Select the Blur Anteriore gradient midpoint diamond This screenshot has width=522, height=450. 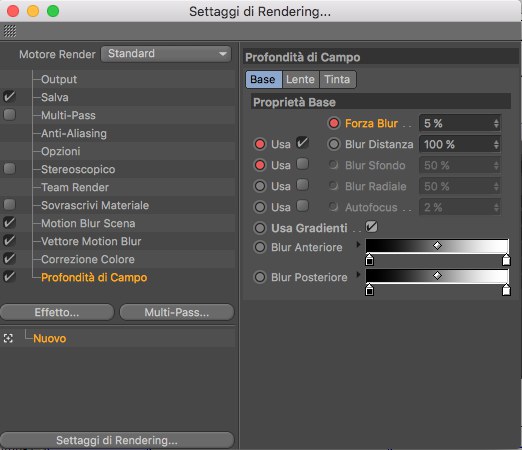[437, 246]
